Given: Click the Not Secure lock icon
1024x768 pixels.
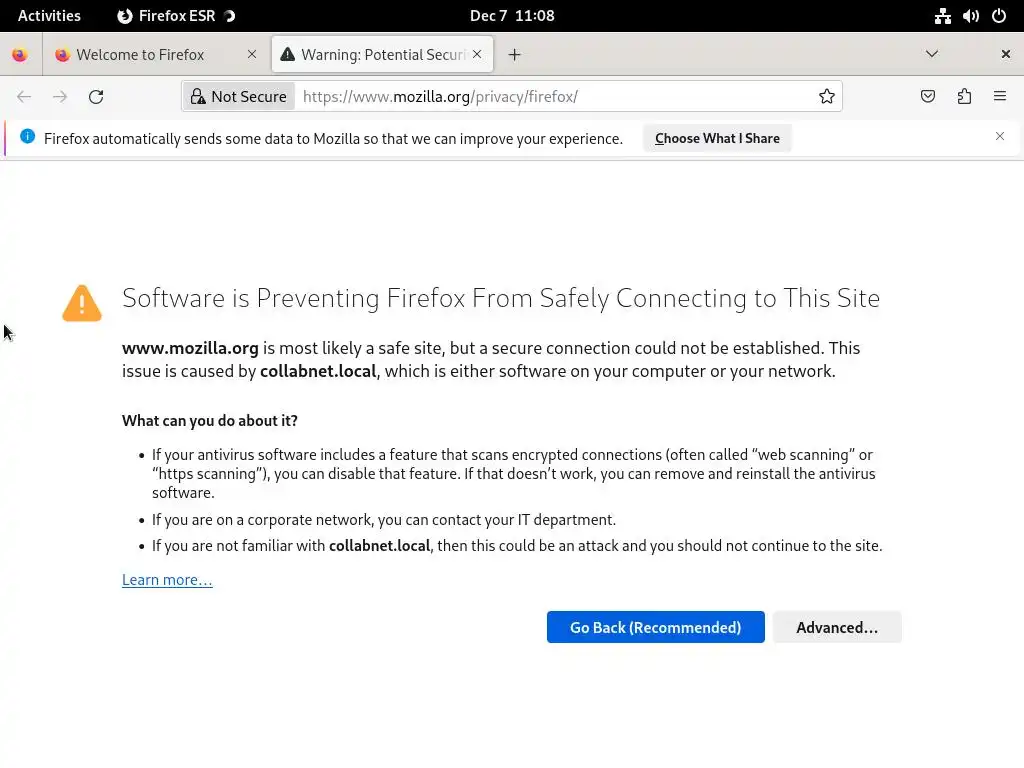Looking at the screenshot, I should (x=198, y=97).
